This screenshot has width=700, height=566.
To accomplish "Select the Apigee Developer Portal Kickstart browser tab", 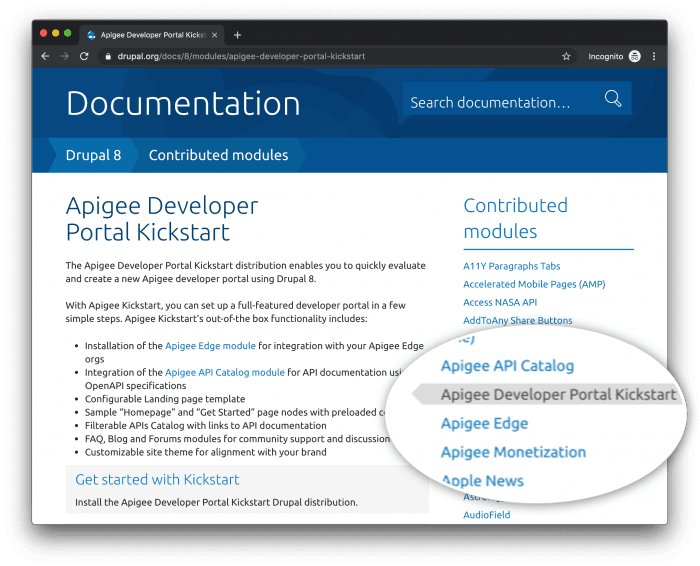I will [152, 35].
